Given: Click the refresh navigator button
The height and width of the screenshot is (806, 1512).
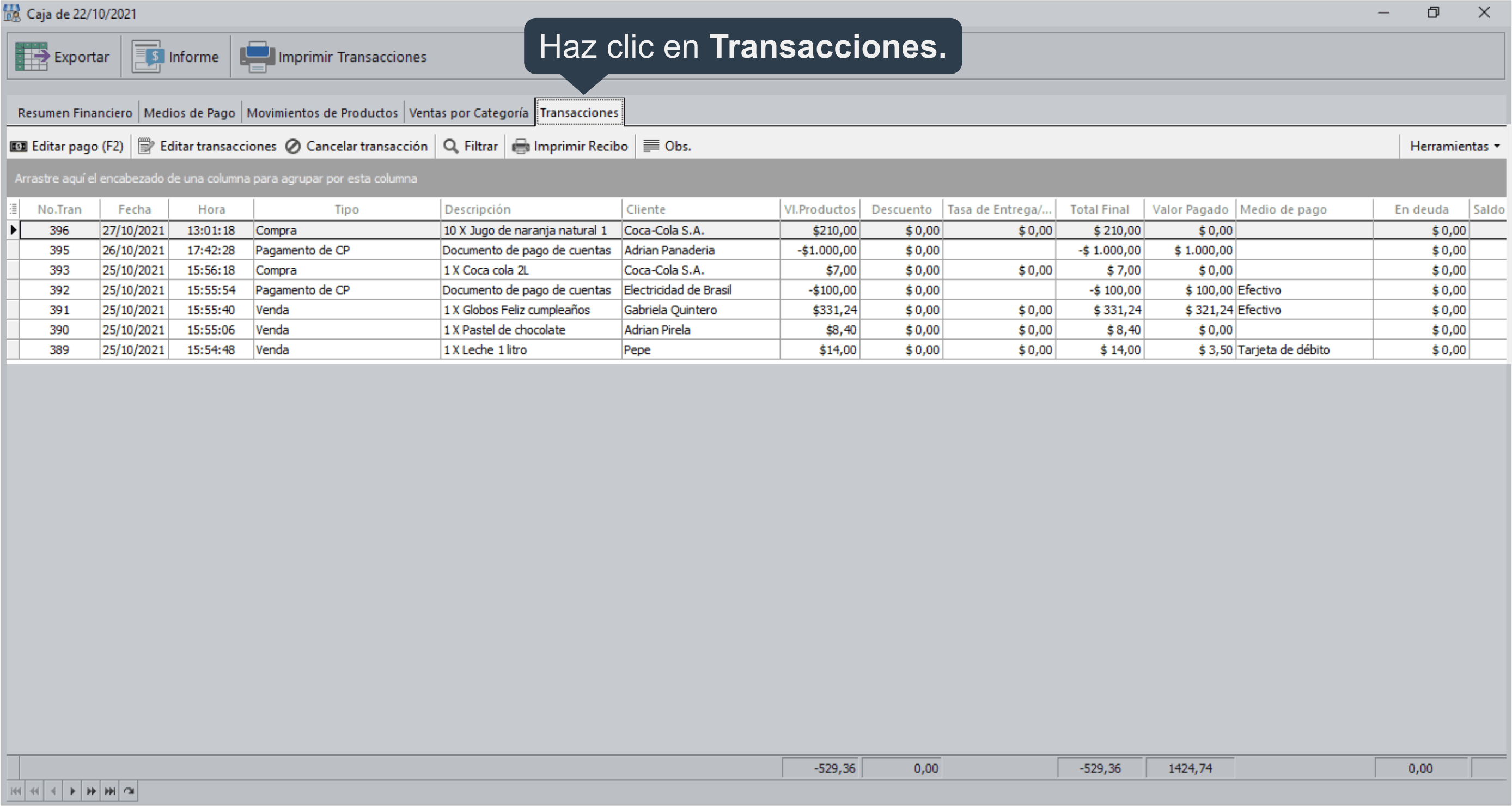Looking at the screenshot, I should pos(129,791).
